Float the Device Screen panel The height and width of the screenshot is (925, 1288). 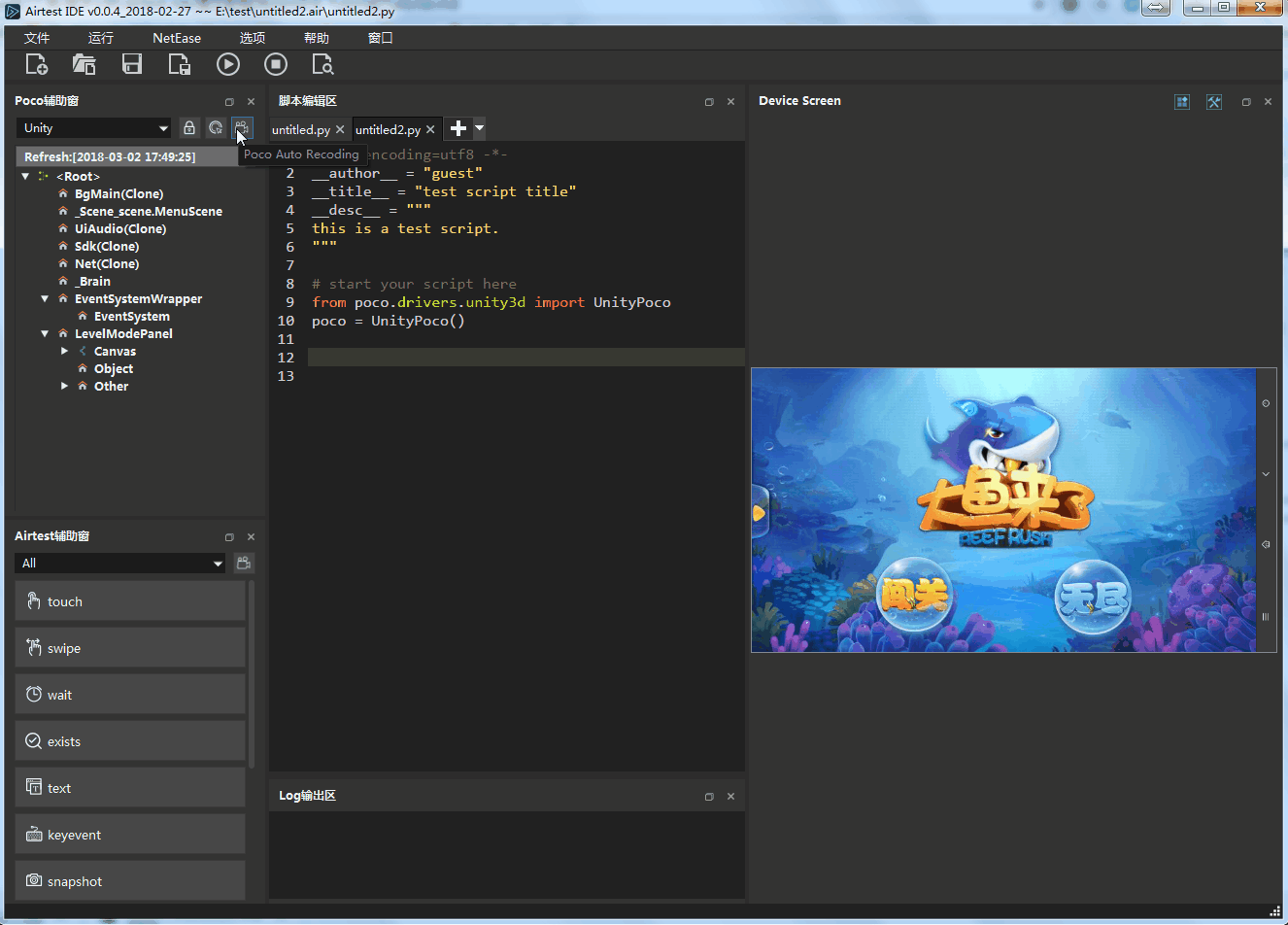[x=1246, y=101]
